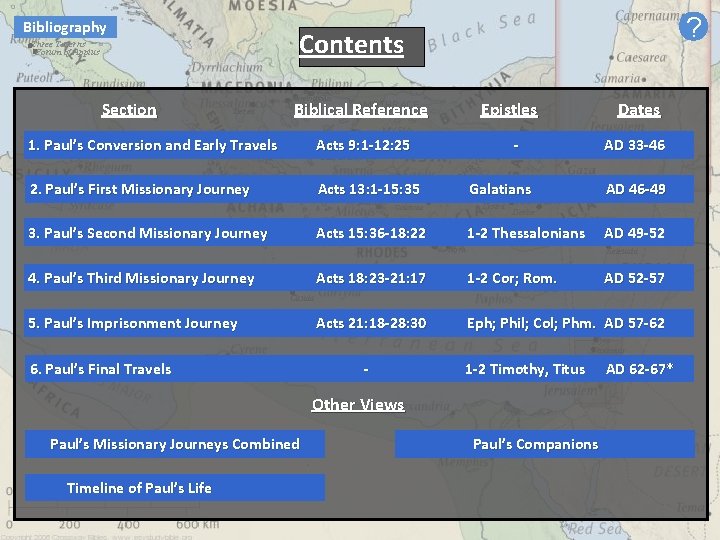Click the Galatians epistle entry

tap(500, 189)
